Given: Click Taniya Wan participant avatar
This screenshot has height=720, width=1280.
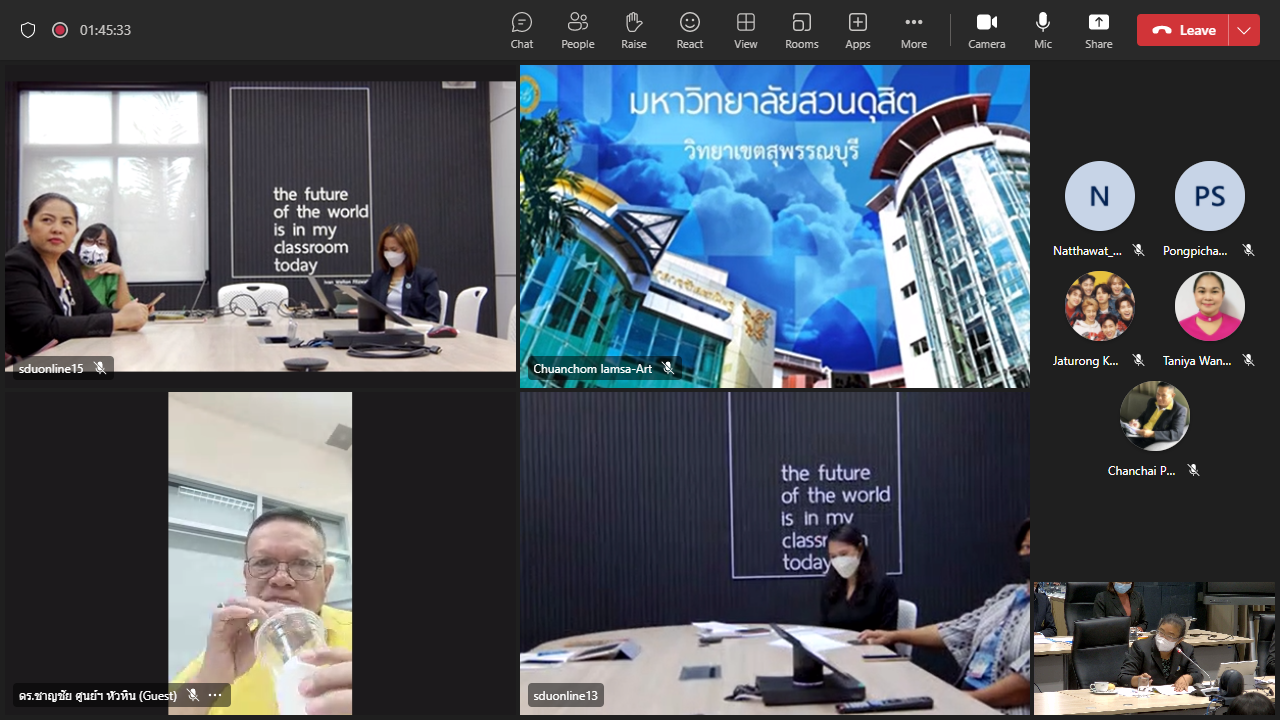Looking at the screenshot, I should pos(1209,306).
